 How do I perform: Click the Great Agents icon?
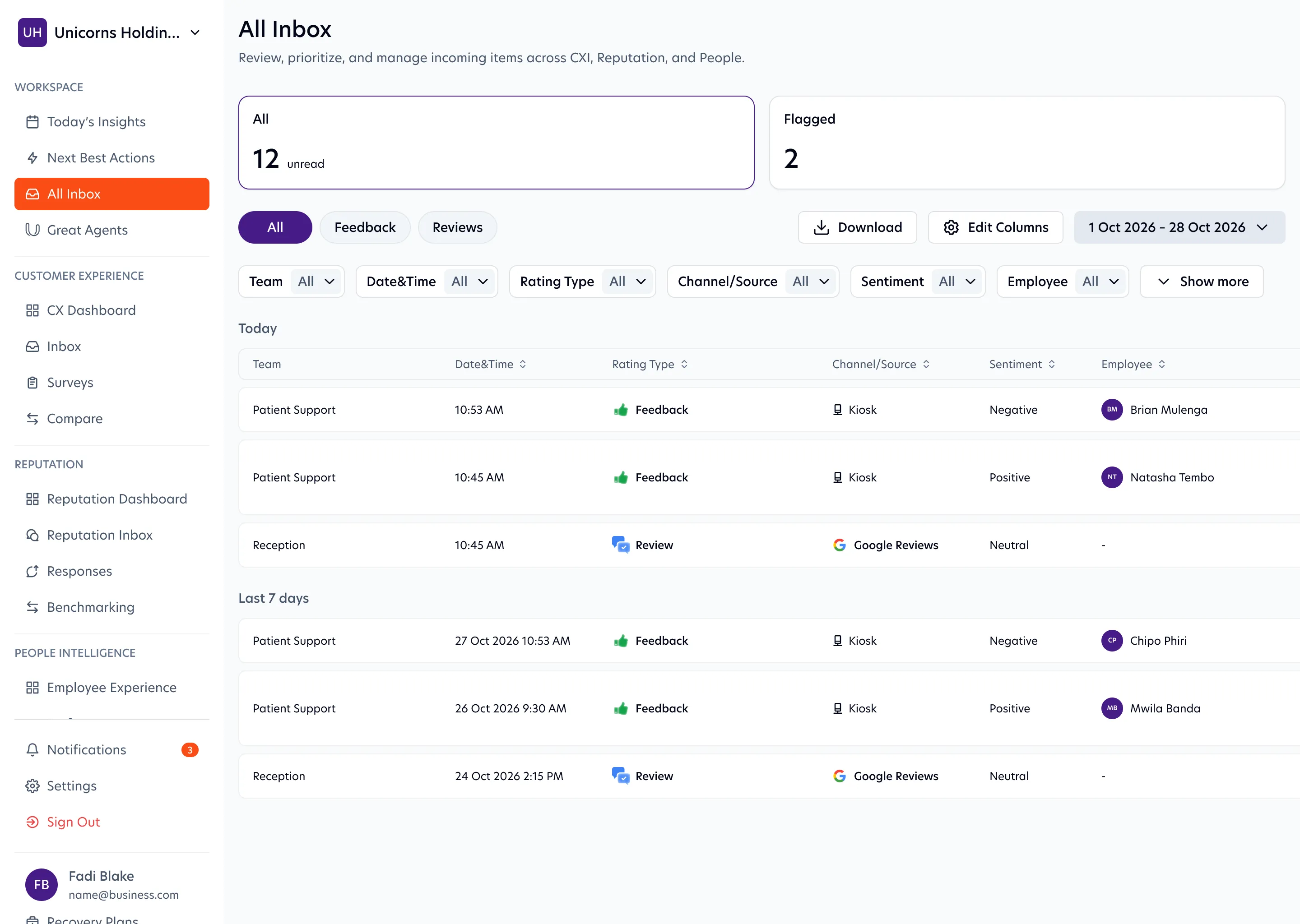[32, 230]
